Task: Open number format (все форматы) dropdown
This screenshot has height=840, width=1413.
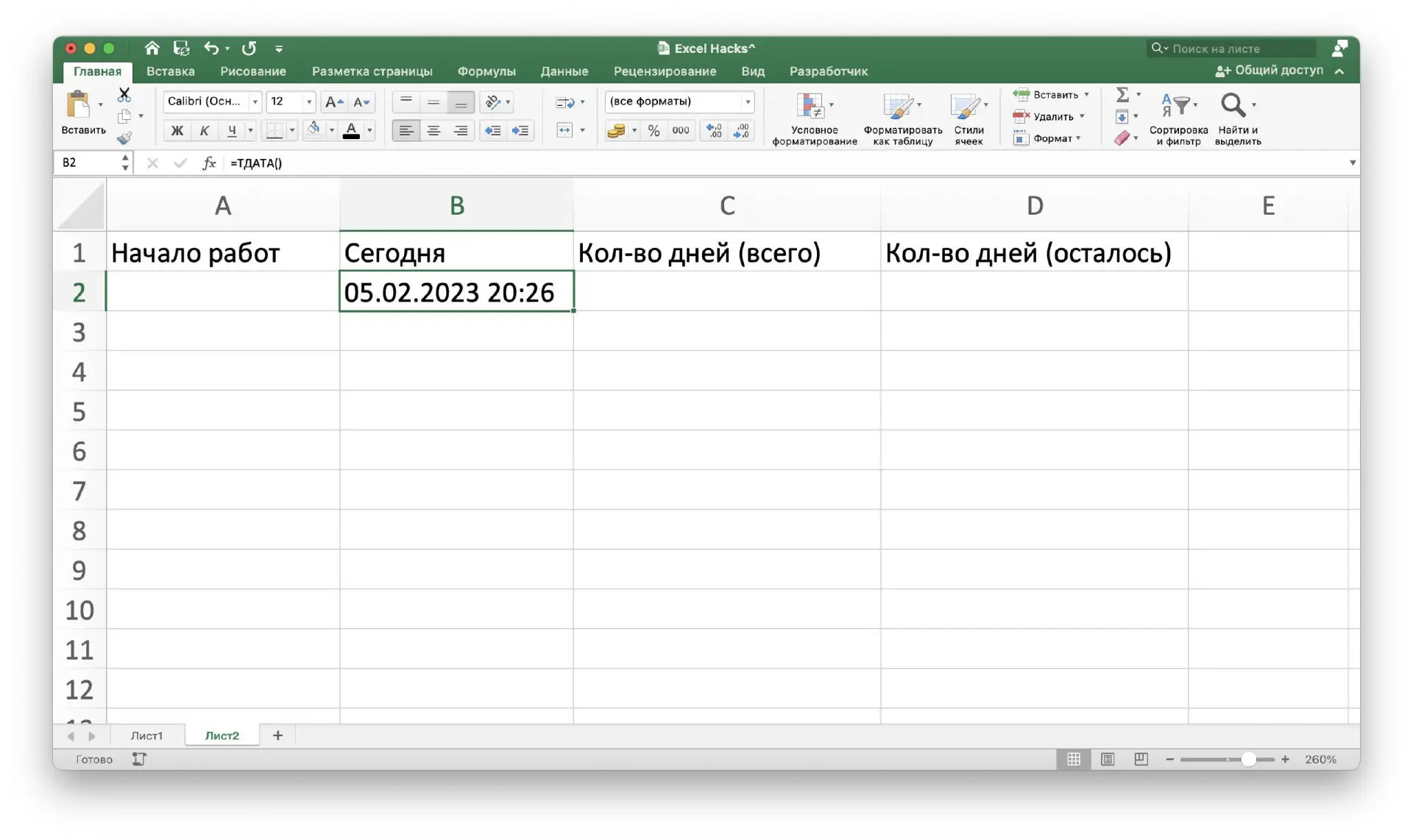Action: coord(747,102)
